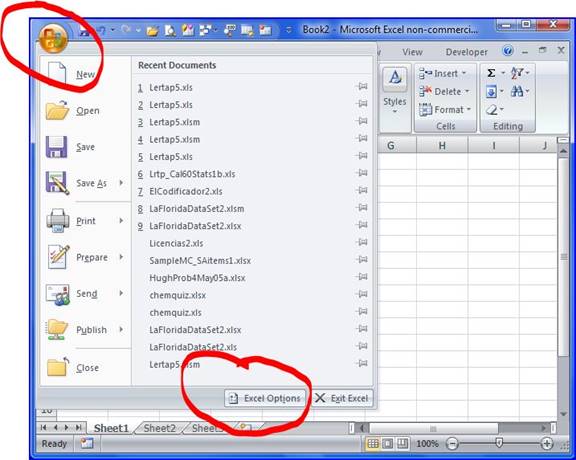576x460 pixels.
Task: Open Customize Quick Access Toolbar dropdown
Action: click(289, 30)
